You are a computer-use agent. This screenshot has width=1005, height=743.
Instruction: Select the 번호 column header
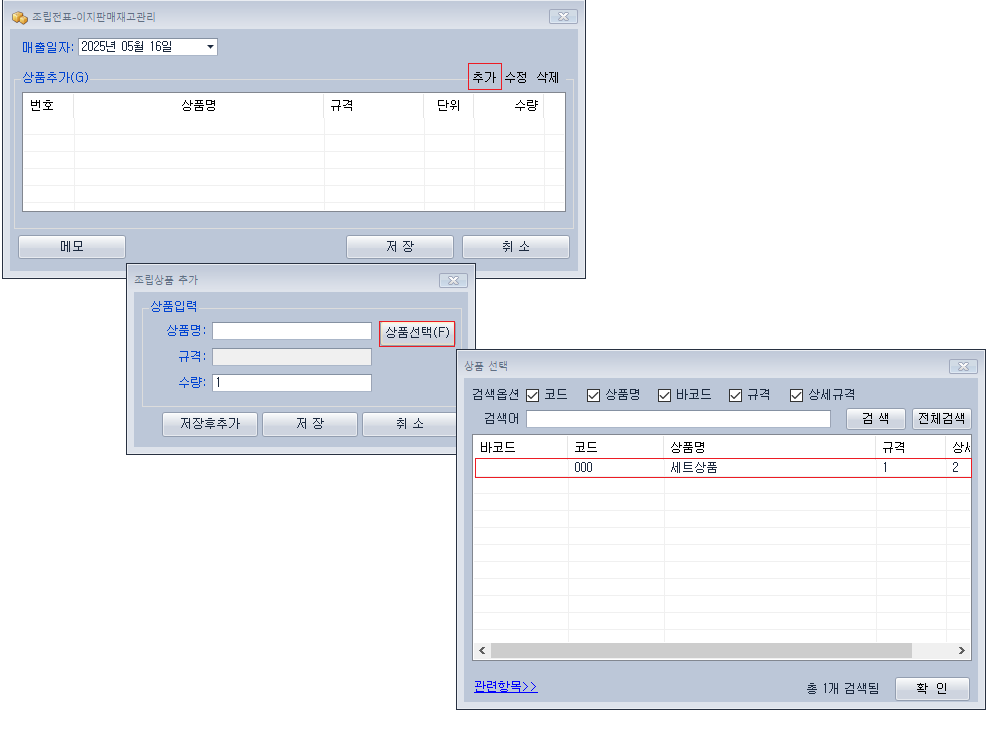(49, 106)
